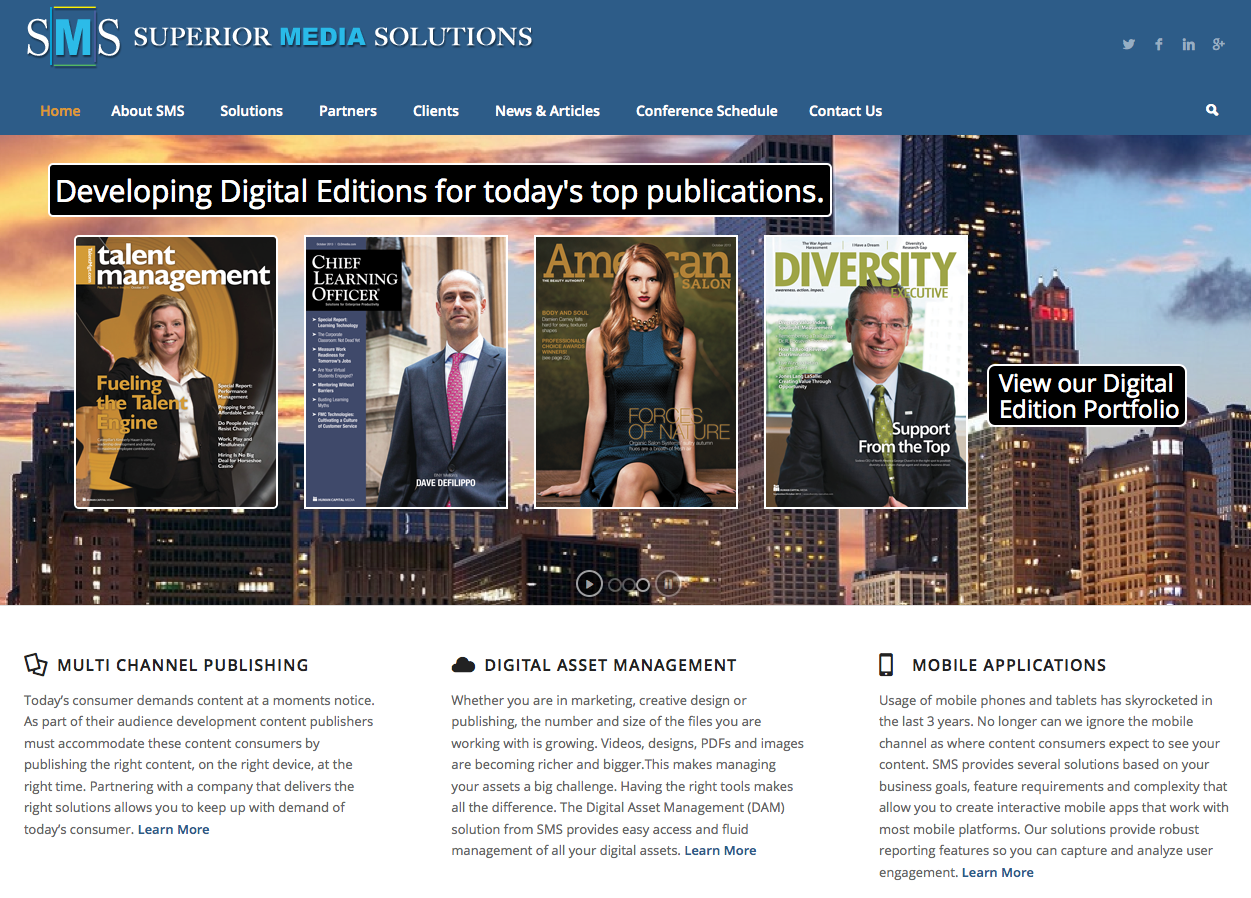Open the Twitter social icon
This screenshot has width=1251, height=898.
coord(1128,44)
